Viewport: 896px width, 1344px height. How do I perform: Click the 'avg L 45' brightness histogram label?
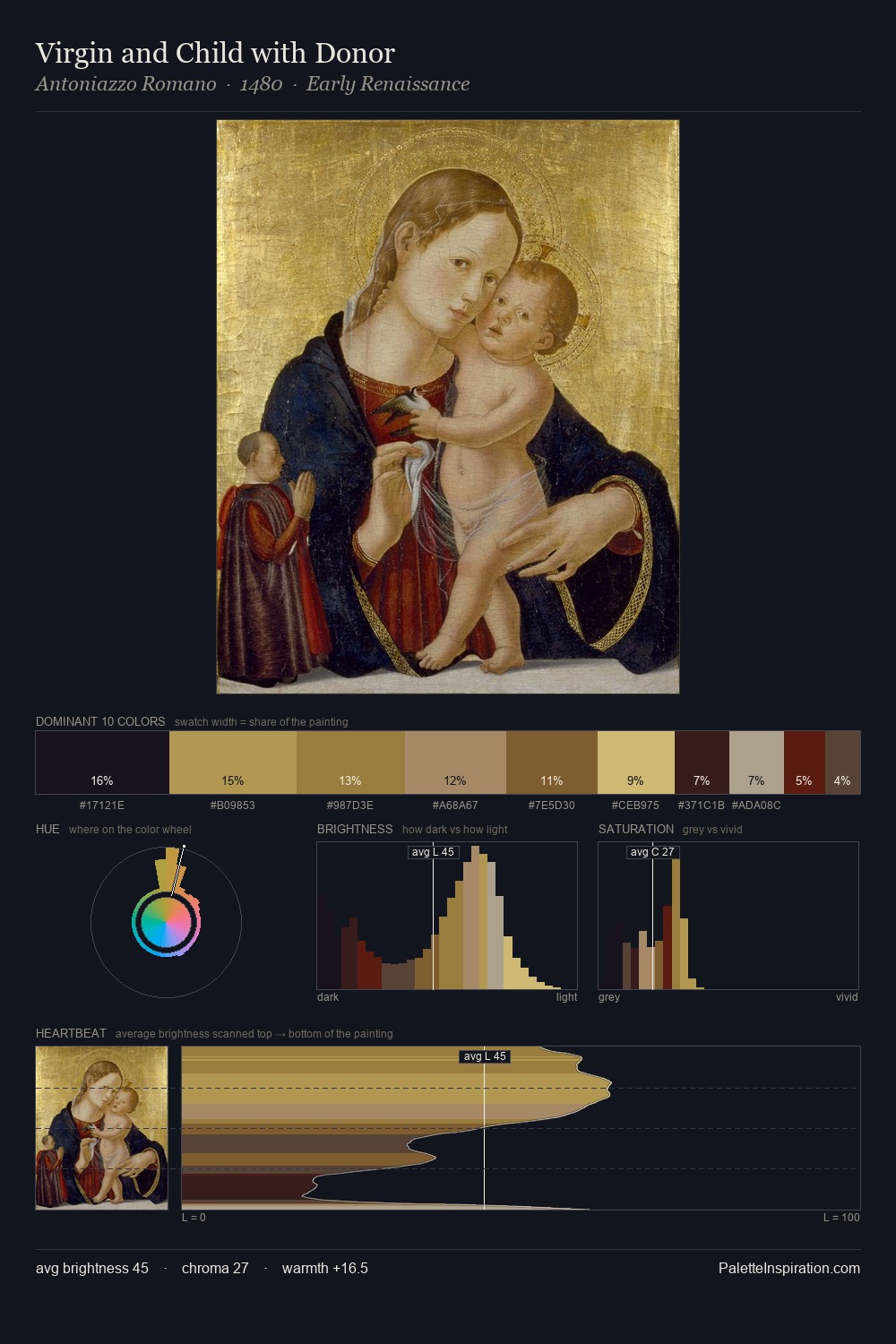coord(433,852)
